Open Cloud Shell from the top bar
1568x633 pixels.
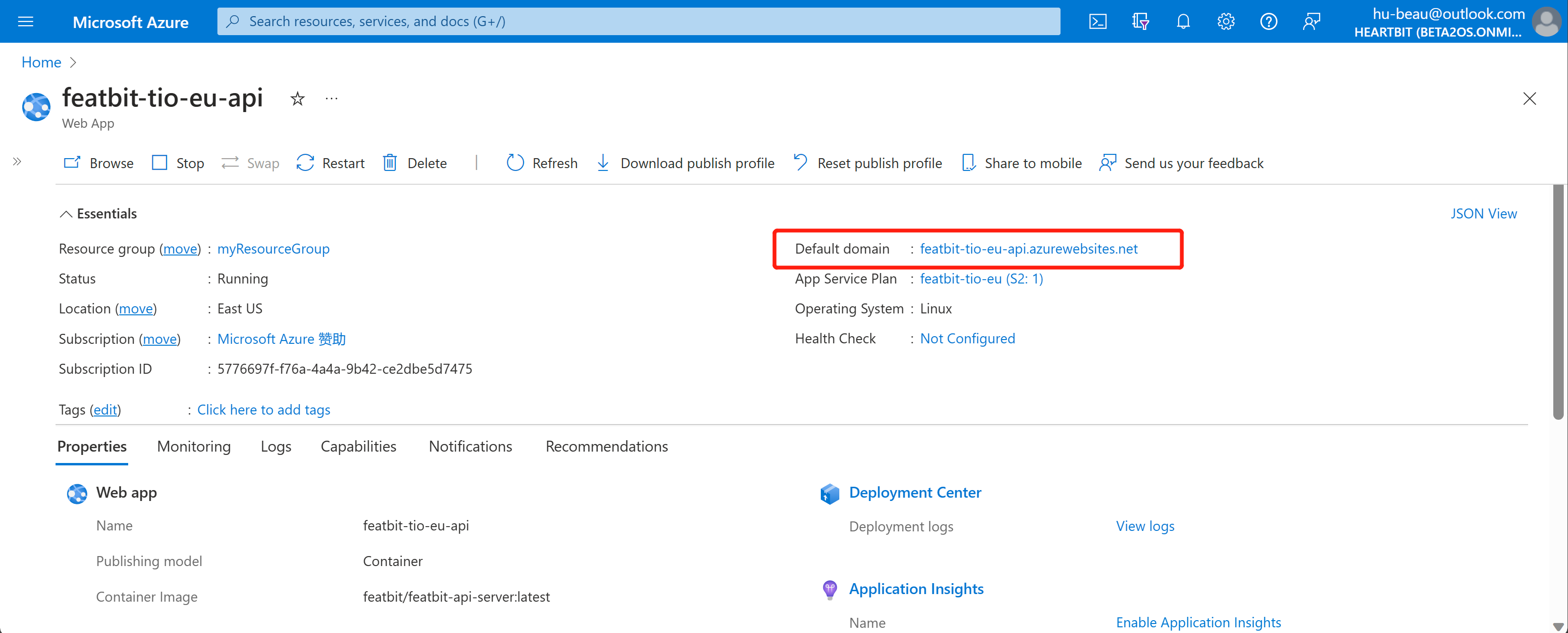[x=1098, y=22]
